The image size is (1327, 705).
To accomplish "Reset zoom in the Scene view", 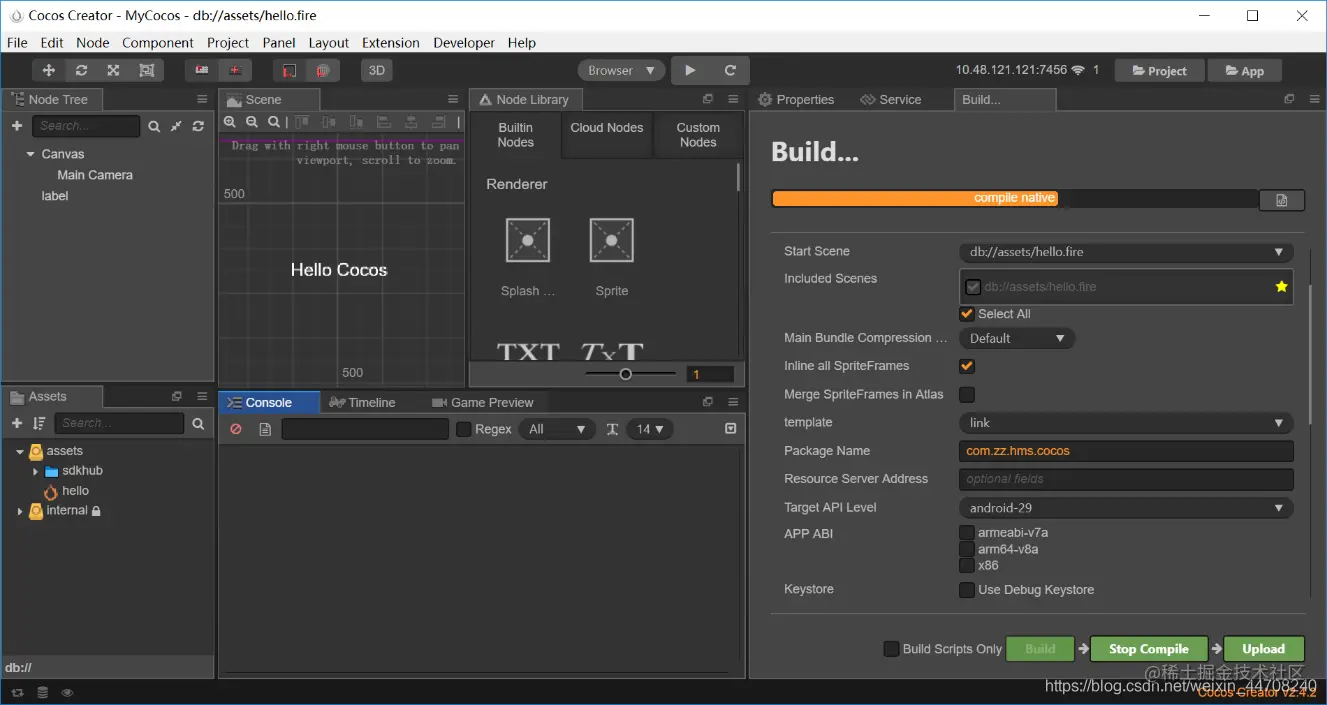I will click(x=273, y=122).
